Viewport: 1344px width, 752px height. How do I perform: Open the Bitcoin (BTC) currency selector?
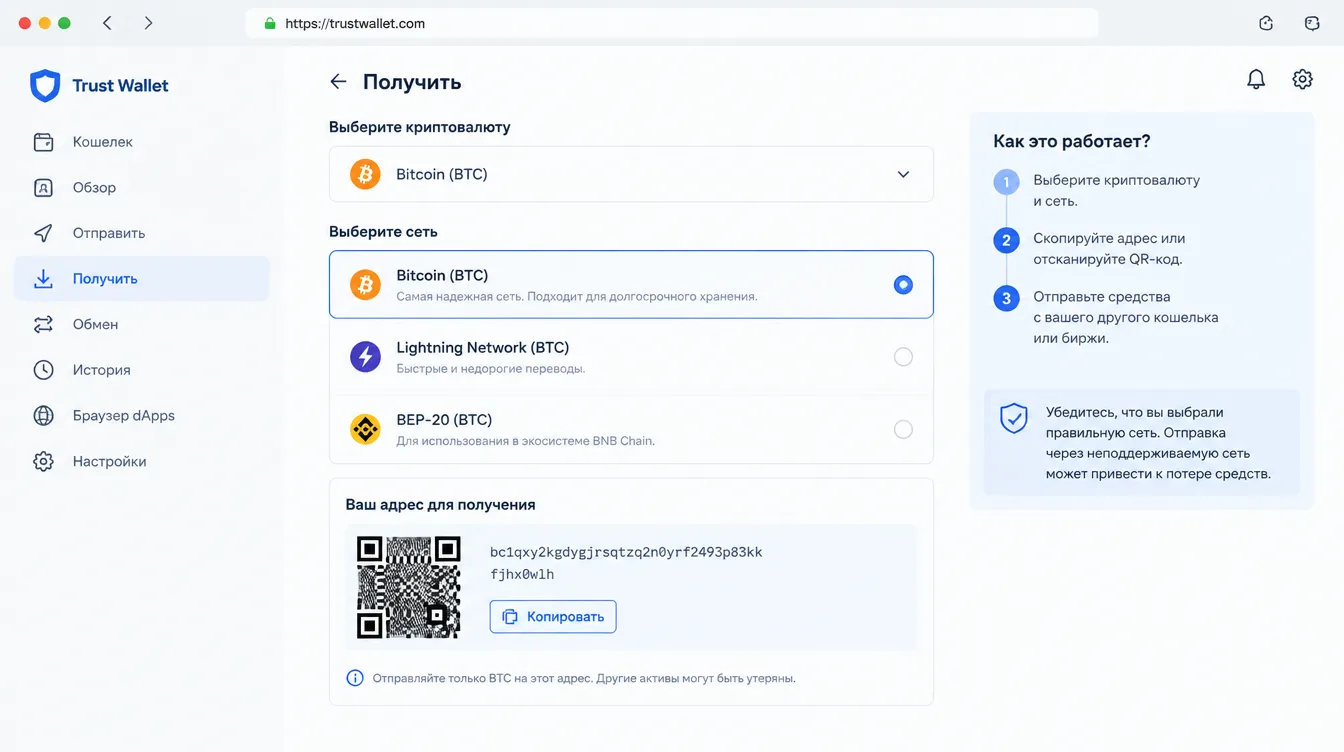pos(631,174)
